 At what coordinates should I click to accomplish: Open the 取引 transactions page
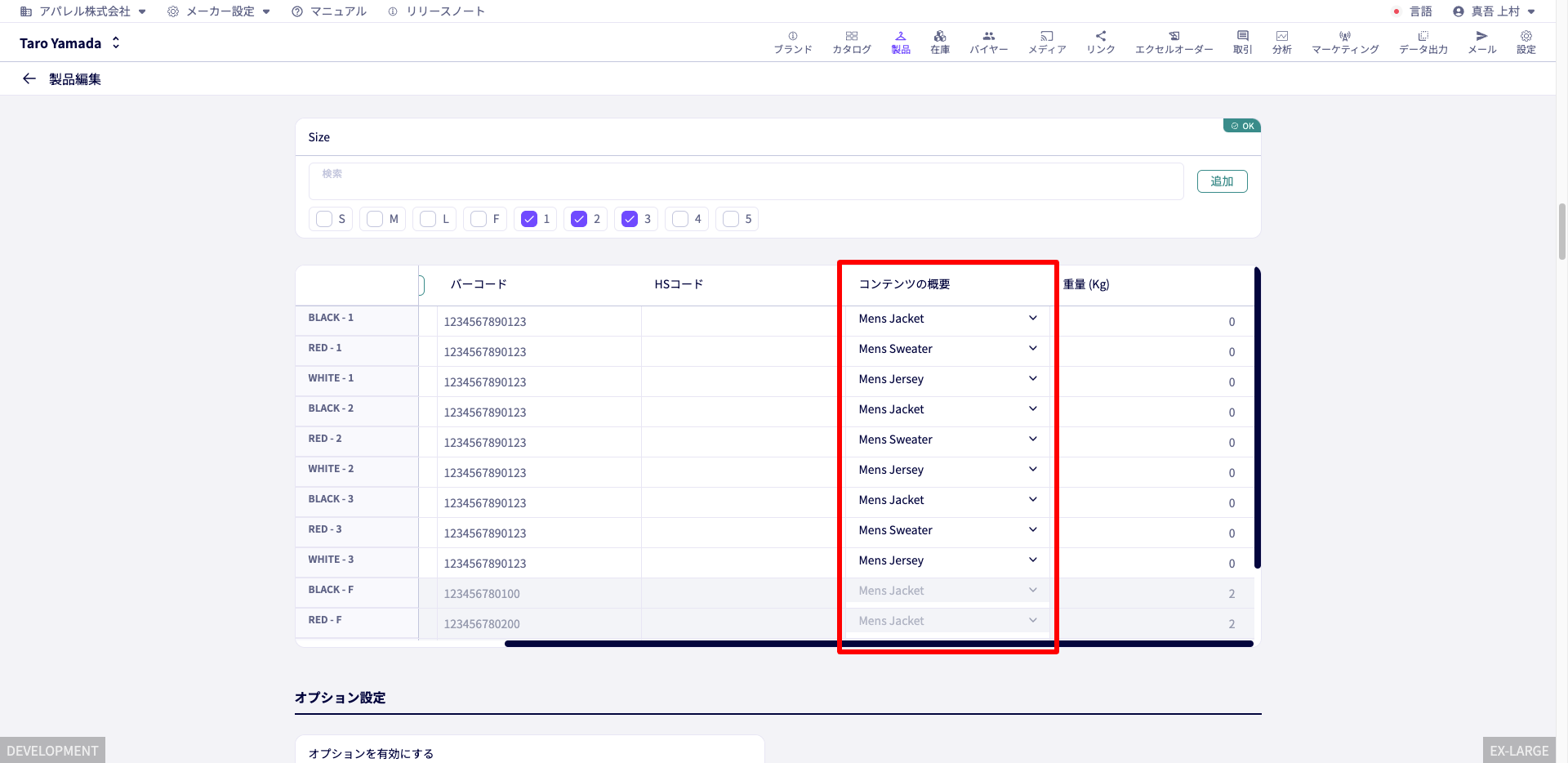click(x=1242, y=42)
